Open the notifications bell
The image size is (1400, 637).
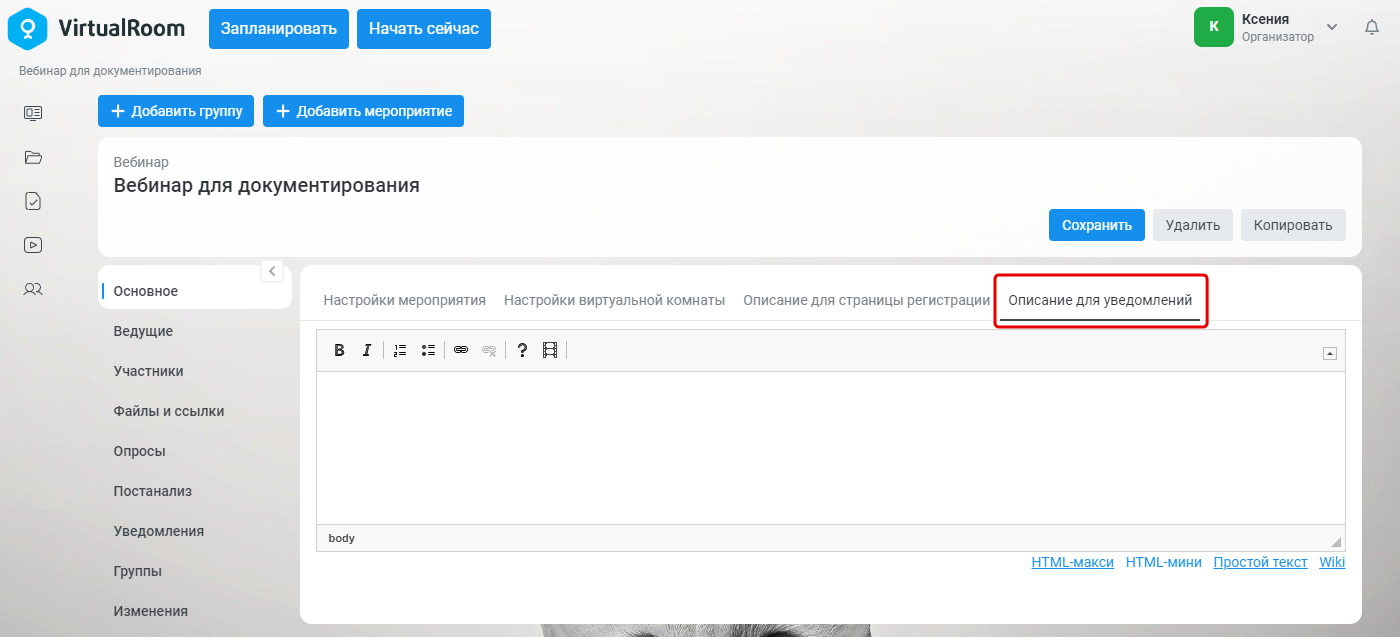coord(1372,28)
